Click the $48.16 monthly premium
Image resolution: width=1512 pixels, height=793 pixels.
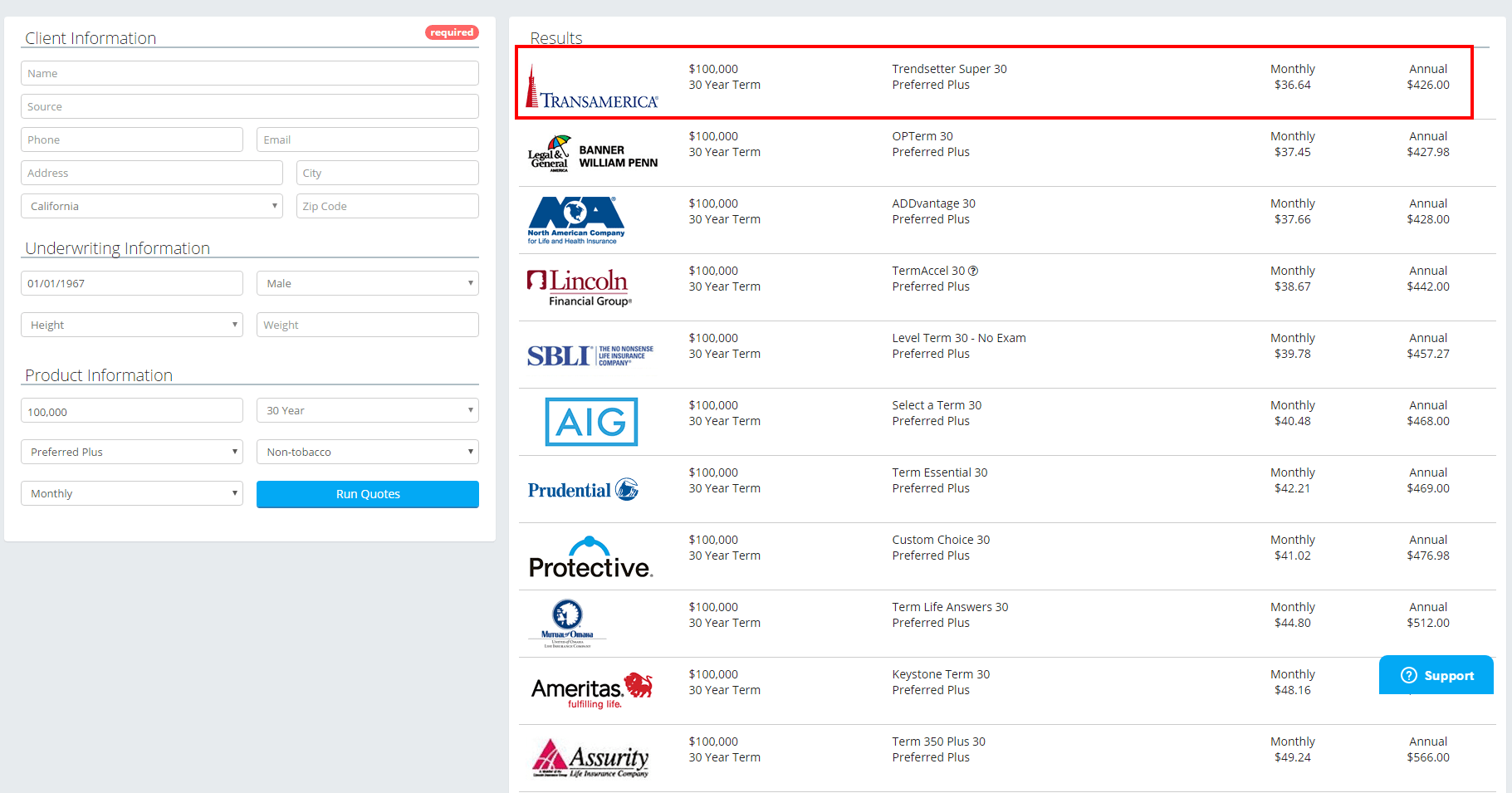coord(1293,690)
